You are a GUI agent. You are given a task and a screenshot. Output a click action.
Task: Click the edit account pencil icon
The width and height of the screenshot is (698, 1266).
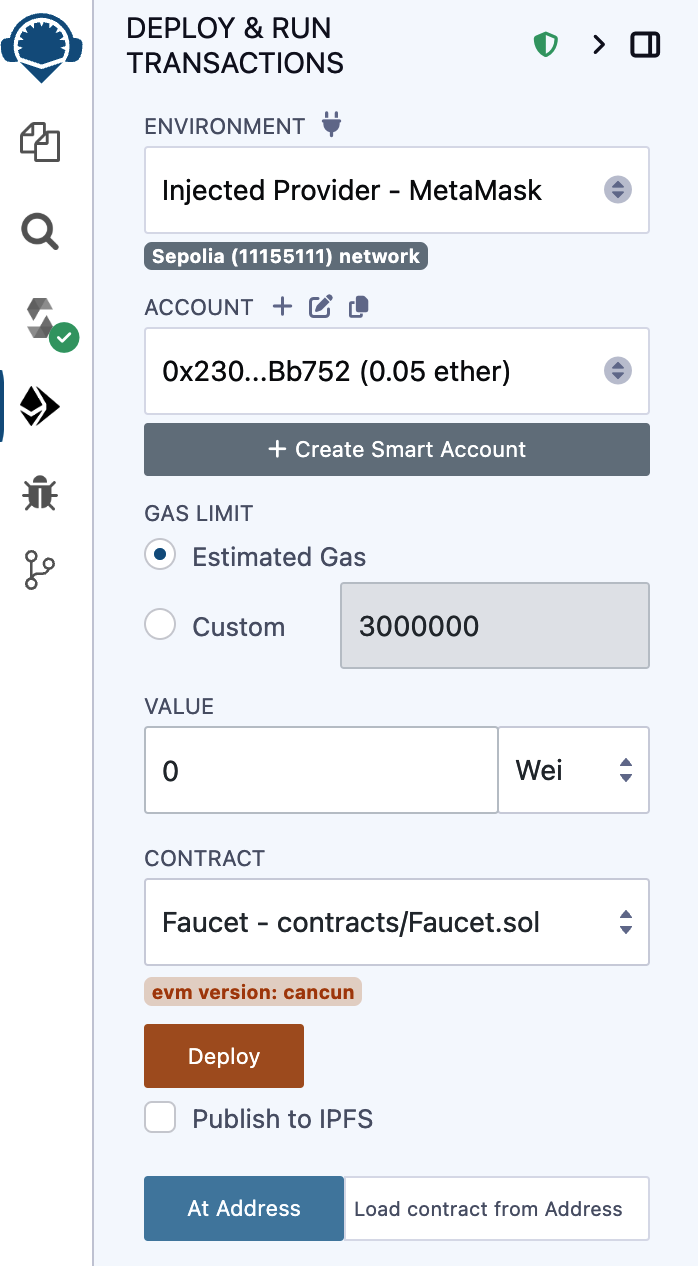click(x=320, y=307)
